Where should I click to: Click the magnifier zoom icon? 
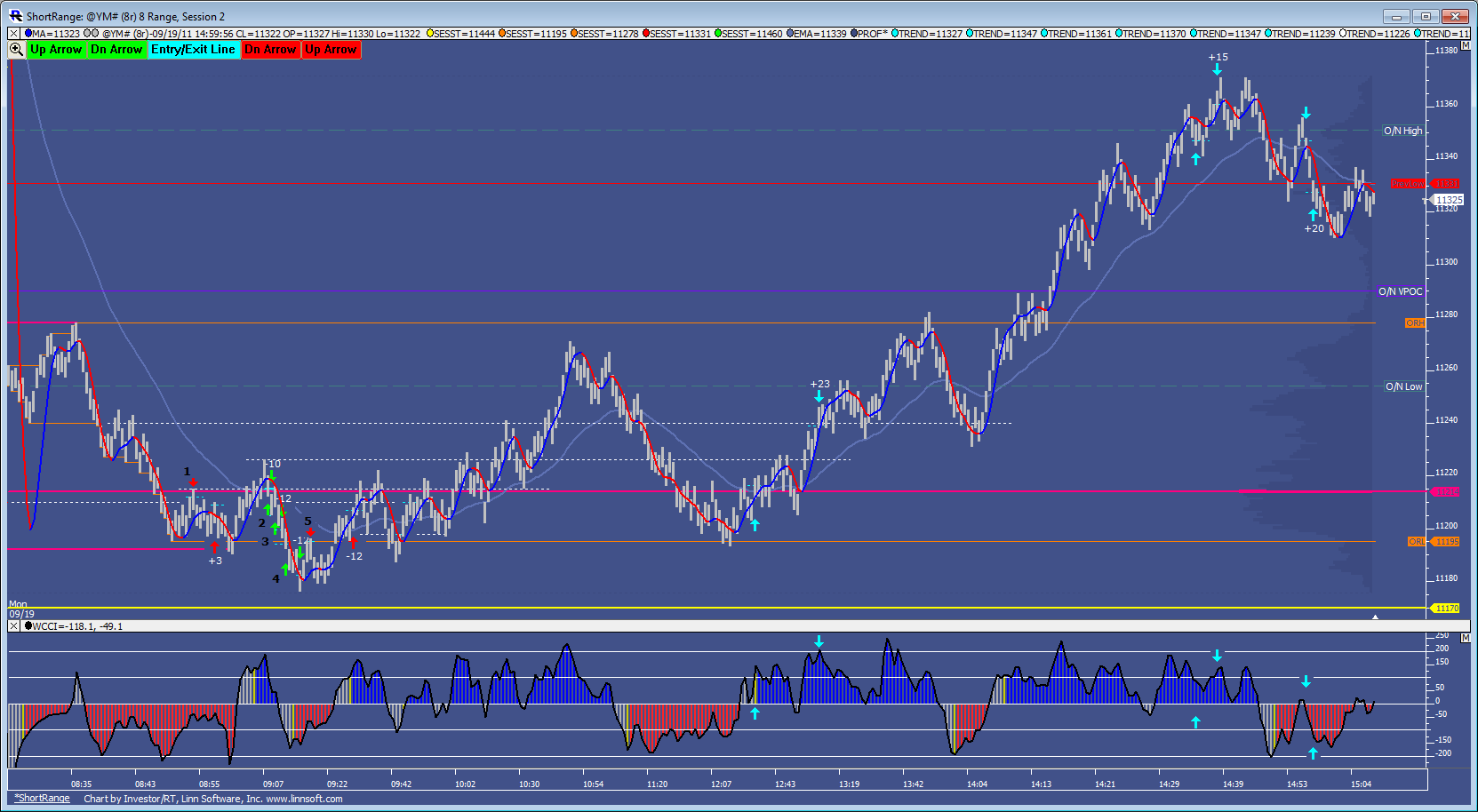[x=16, y=50]
